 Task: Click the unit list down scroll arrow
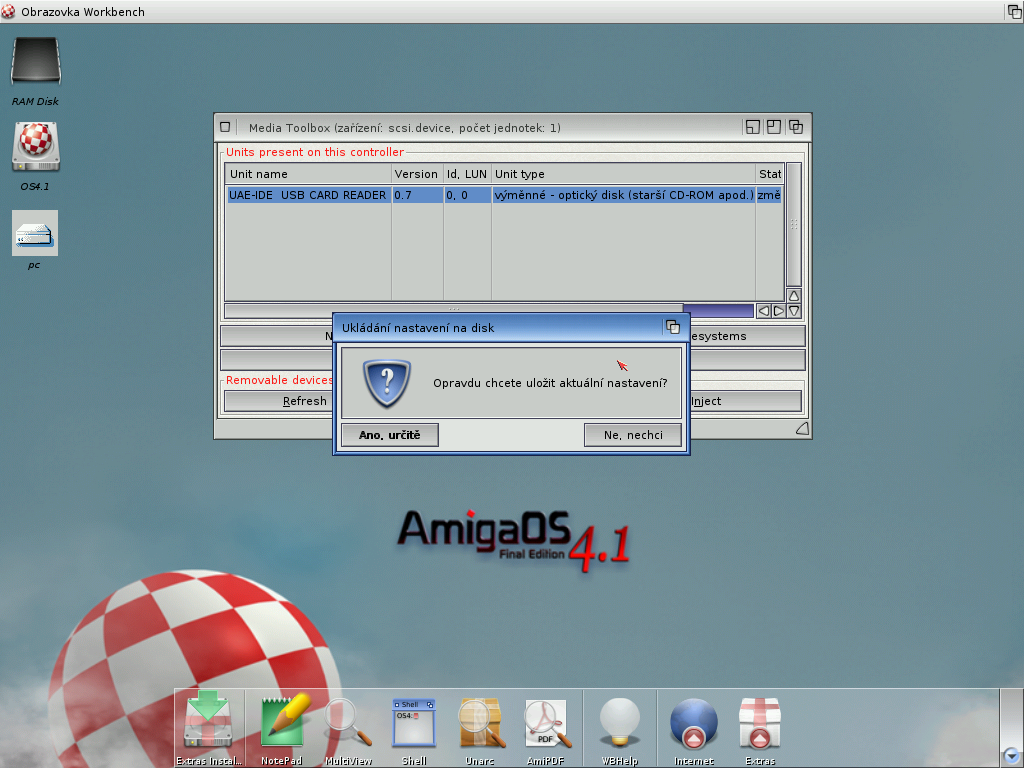pos(794,311)
